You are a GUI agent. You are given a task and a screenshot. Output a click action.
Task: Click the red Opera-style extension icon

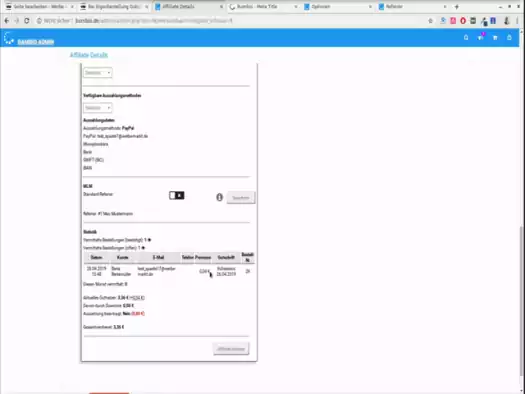[463, 21]
